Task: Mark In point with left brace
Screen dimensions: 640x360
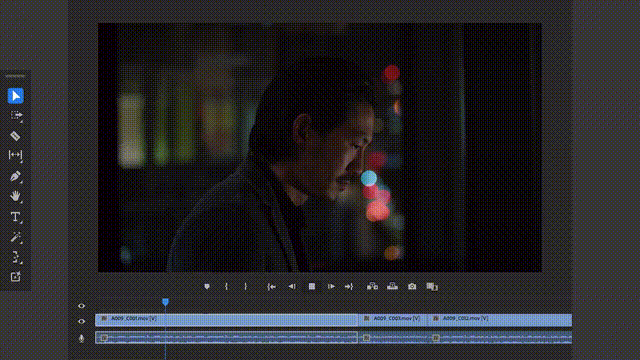Action: (227, 287)
